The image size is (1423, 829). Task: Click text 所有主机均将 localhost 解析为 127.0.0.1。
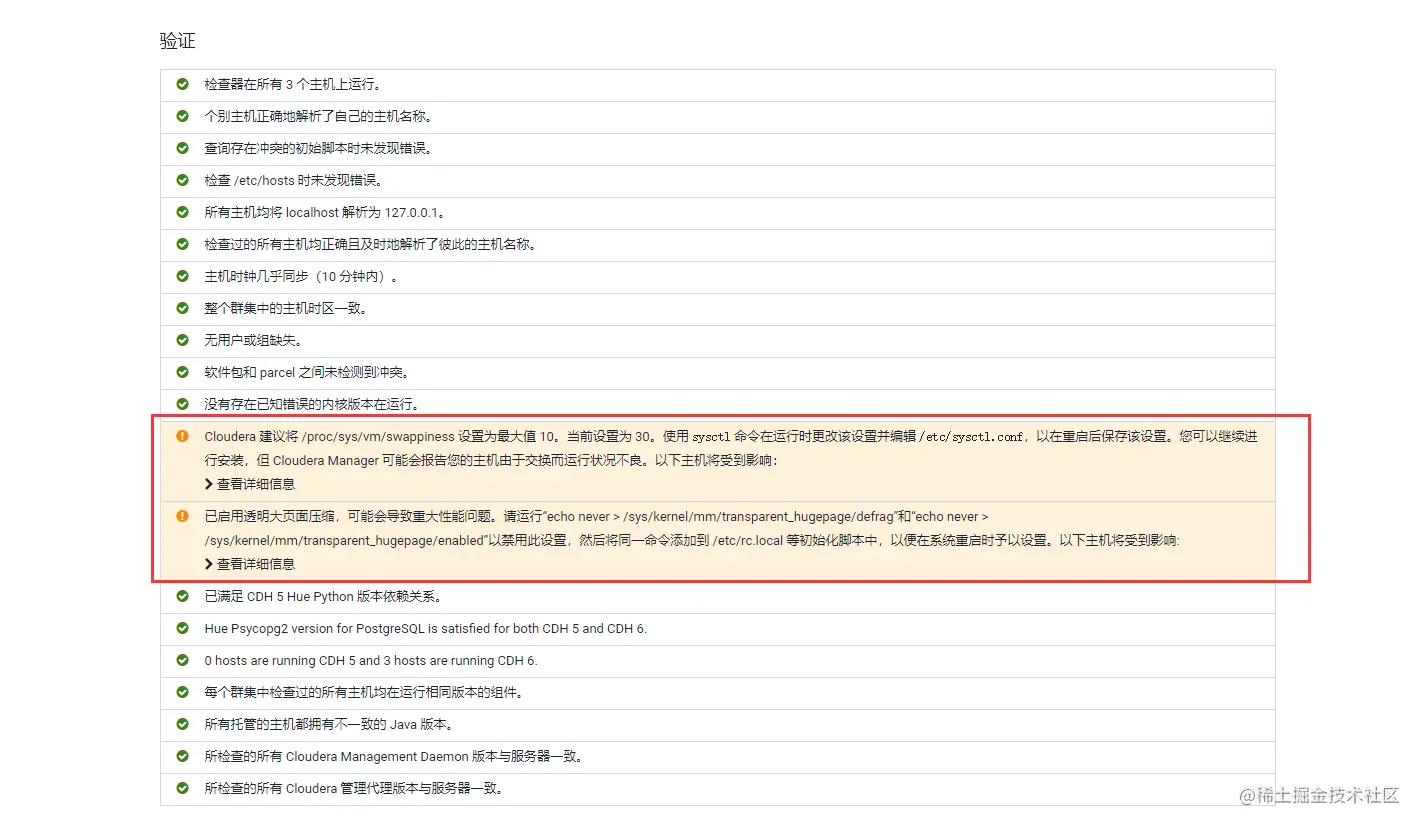coord(325,213)
